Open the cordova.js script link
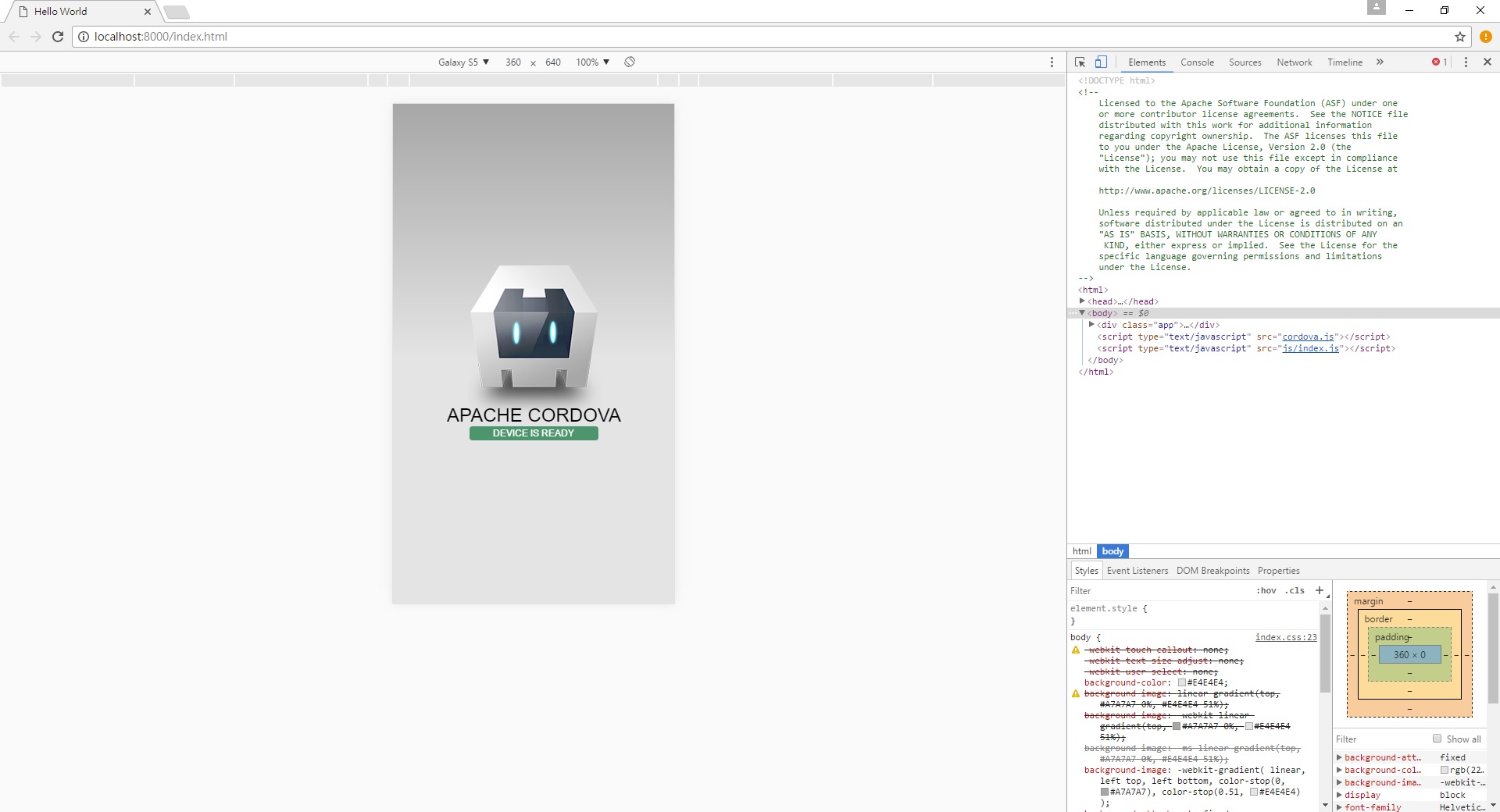 (1308, 337)
